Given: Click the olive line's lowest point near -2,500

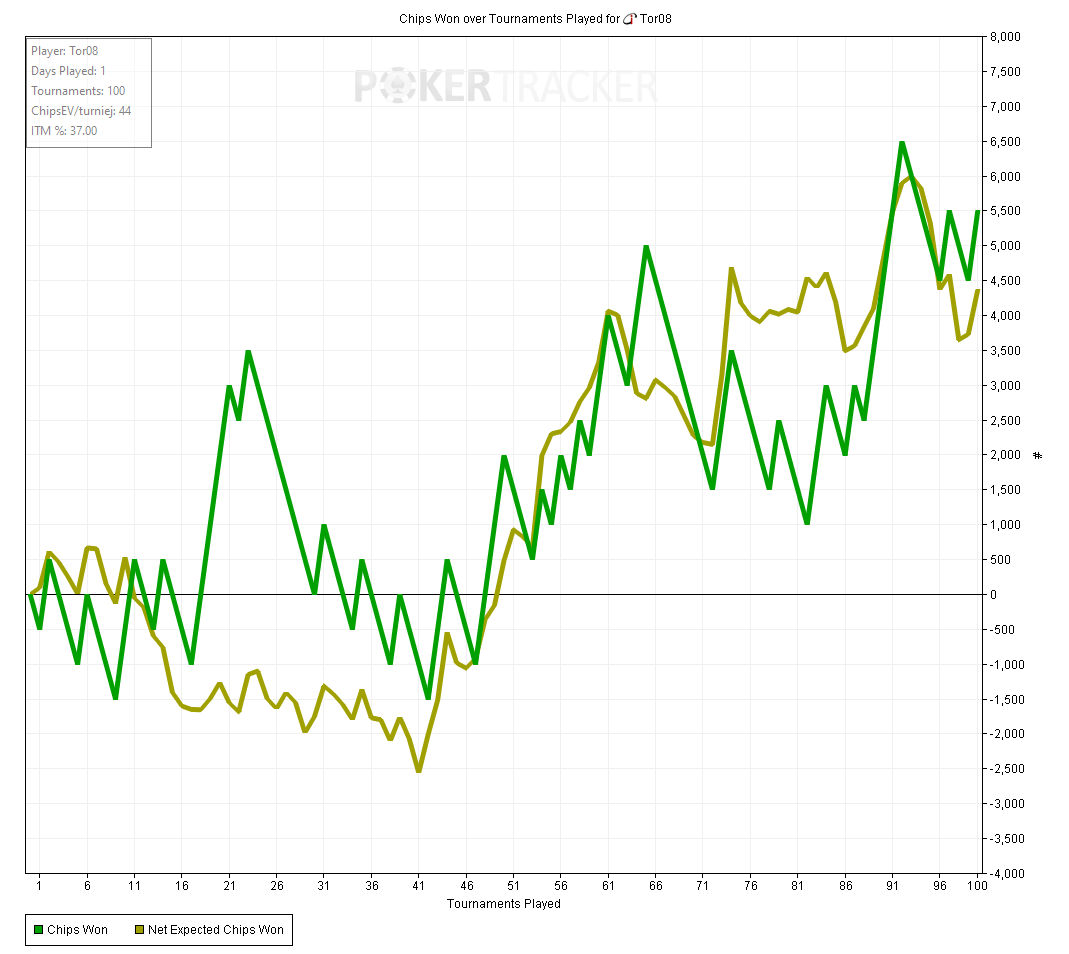Looking at the screenshot, I should pyautogui.click(x=419, y=770).
